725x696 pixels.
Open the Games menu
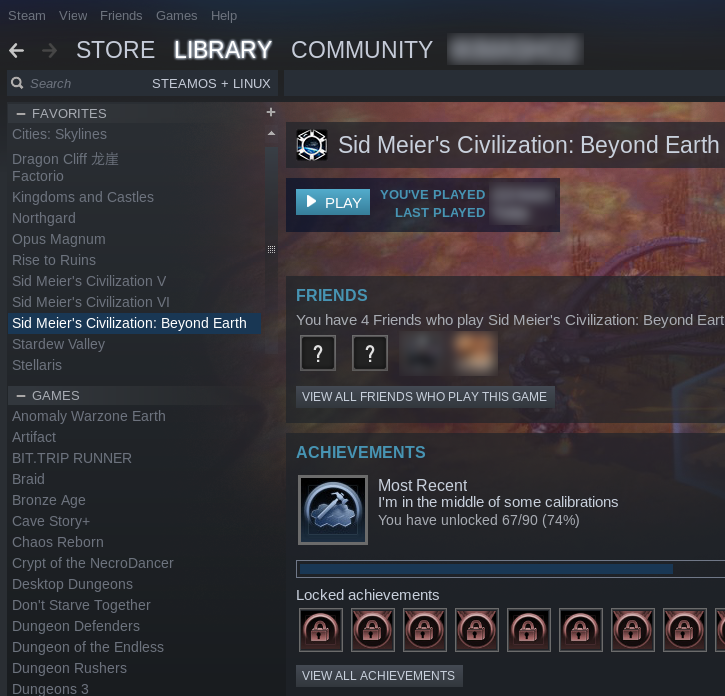coord(177,16)
